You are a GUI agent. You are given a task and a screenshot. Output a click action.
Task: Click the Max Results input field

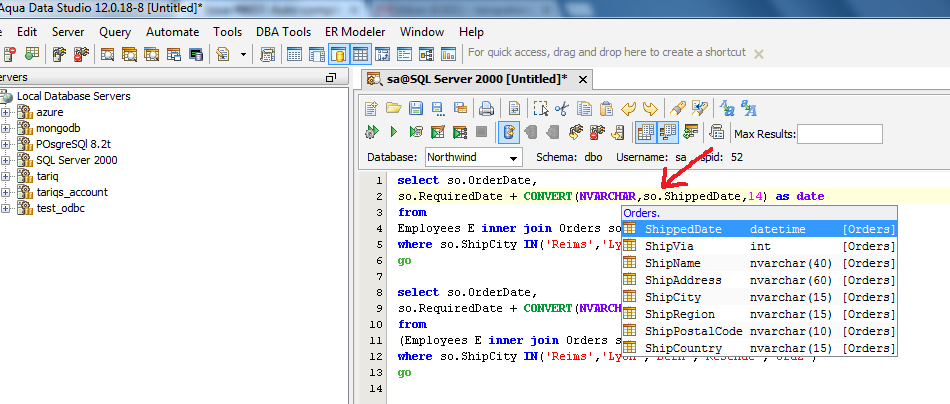[840, 134]
